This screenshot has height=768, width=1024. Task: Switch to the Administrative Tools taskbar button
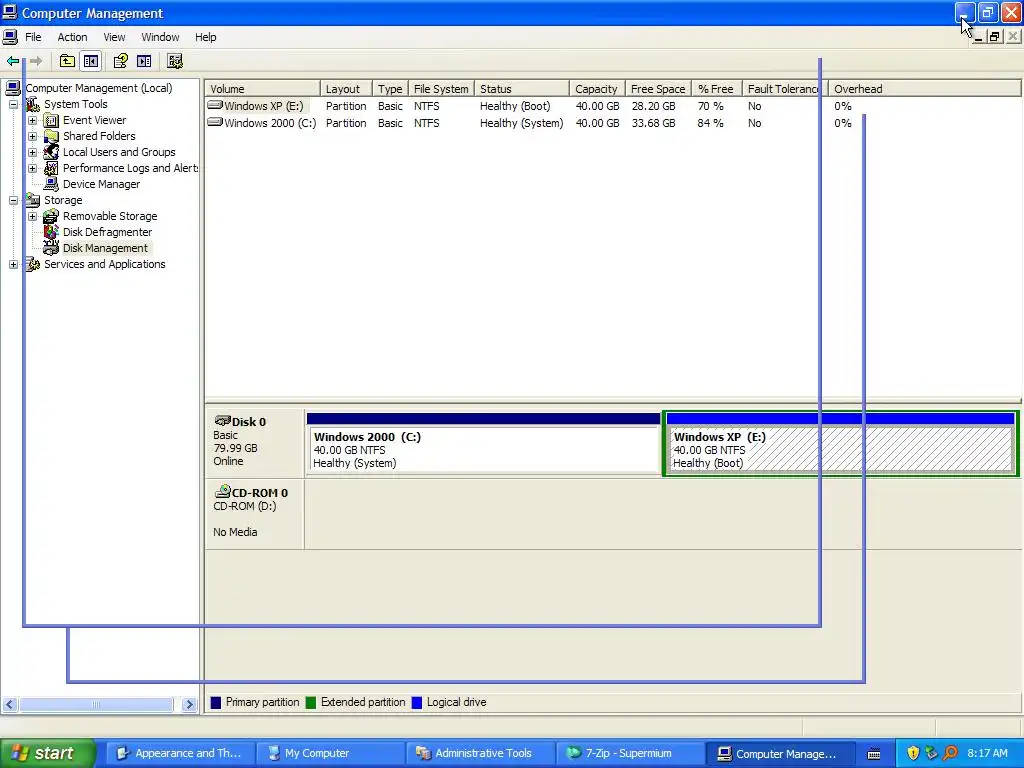tap(479, 754)
